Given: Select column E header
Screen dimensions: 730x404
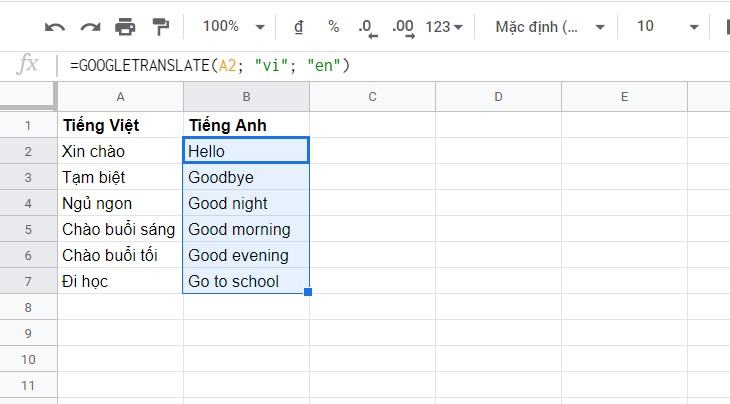Looking at the screenshot, I should tap(624, 97).
